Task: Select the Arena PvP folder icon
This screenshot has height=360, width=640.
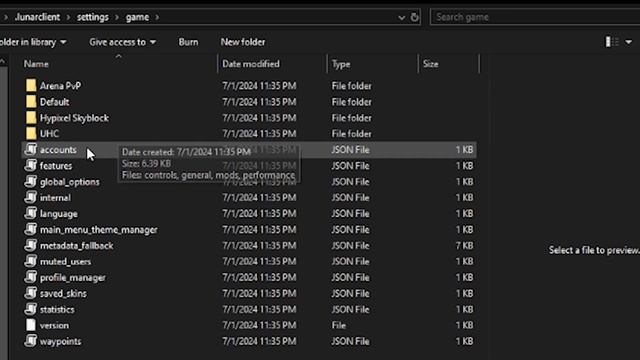Action: [31, 86]
